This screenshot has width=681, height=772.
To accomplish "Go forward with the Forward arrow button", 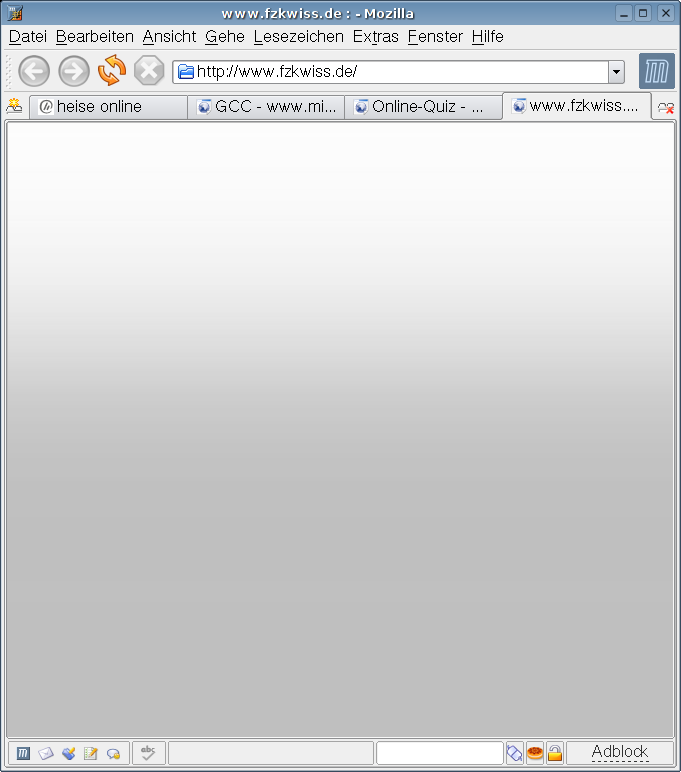I will click(x=74, y=71).
